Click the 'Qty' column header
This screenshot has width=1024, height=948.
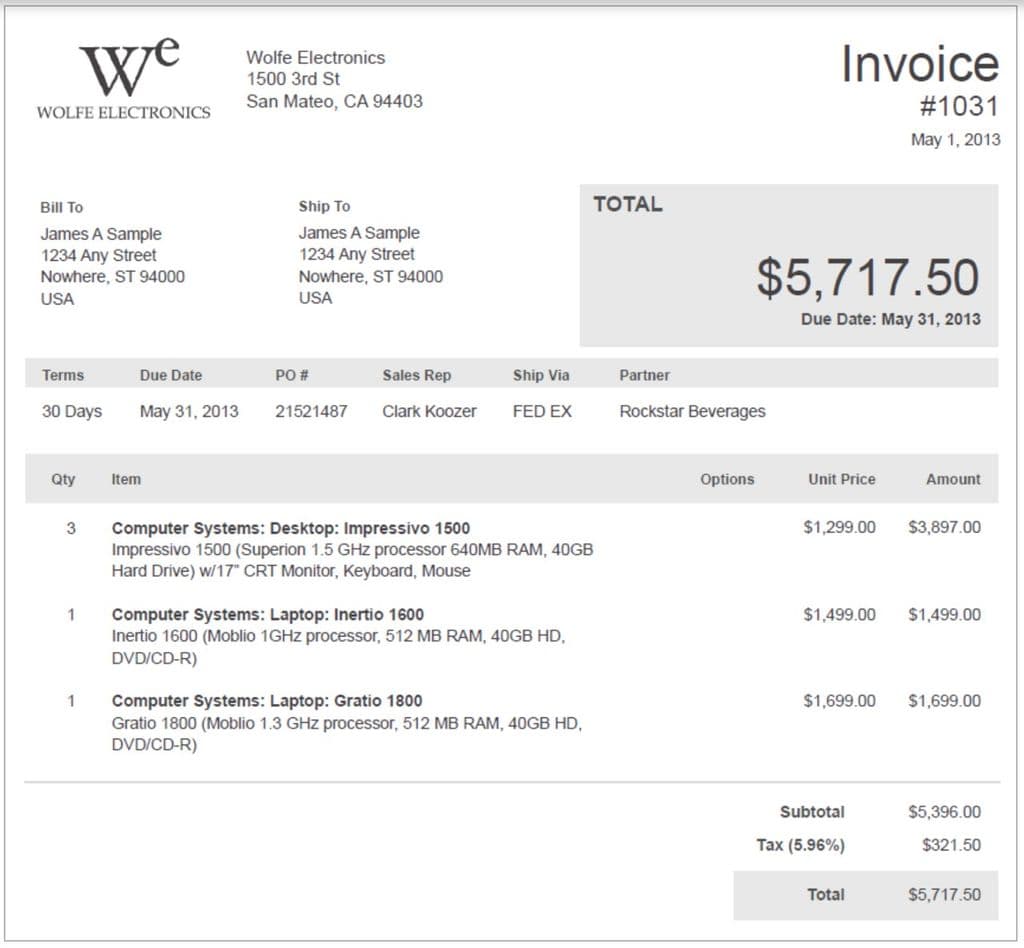coord(63,479)
